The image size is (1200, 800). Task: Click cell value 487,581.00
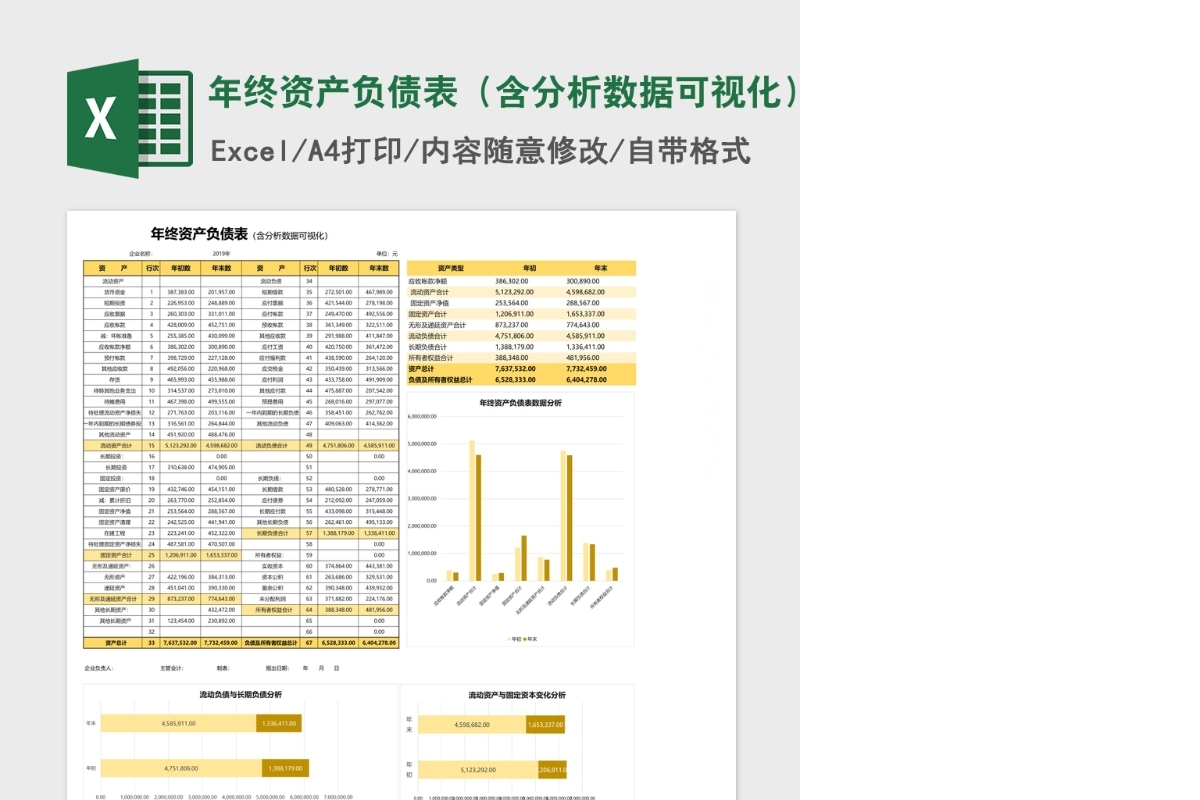181,544
